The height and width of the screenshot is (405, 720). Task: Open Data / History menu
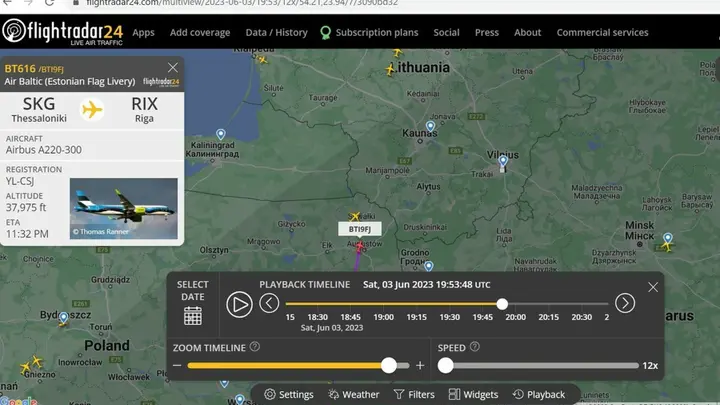point(276,33)
